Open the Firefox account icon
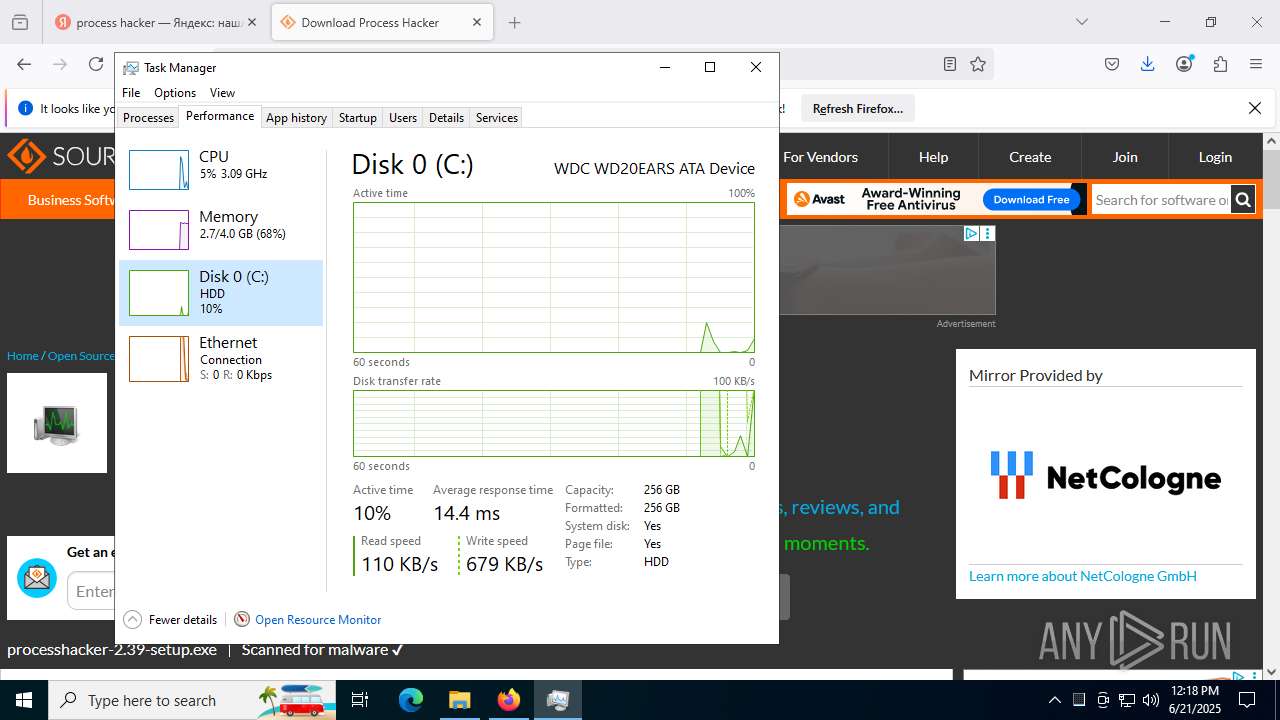The height and width of the screenshot is (720, 1280). pyautogui.click(x=1184, y=64)
